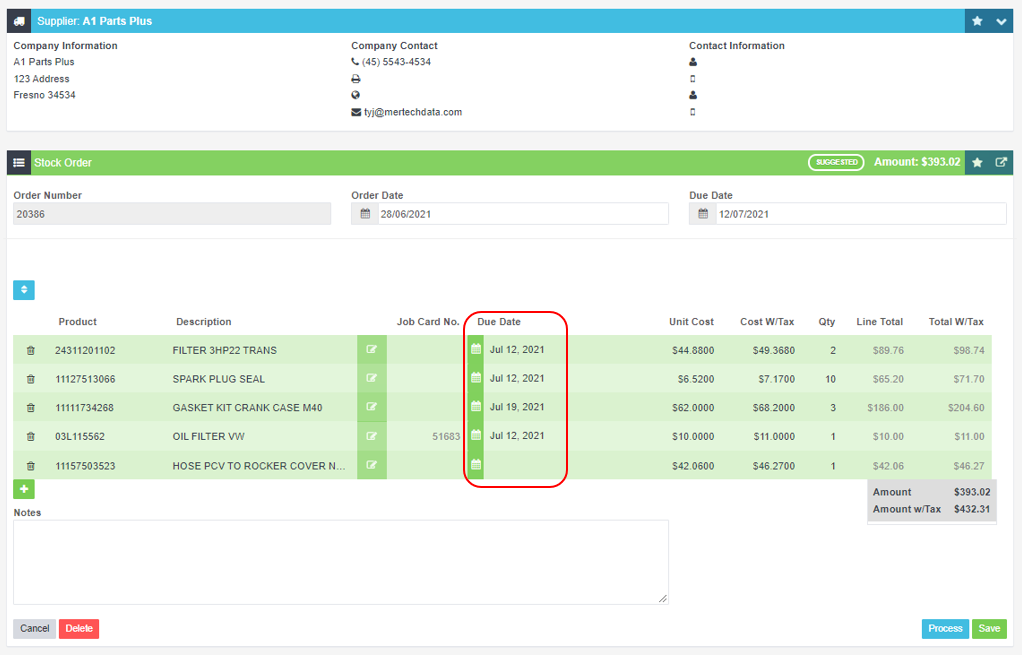Image resolution: width=1022 pixels, height=656 pixels.
Task: Click the Jul 19, 2021 due date
Action: coord(517,407)
